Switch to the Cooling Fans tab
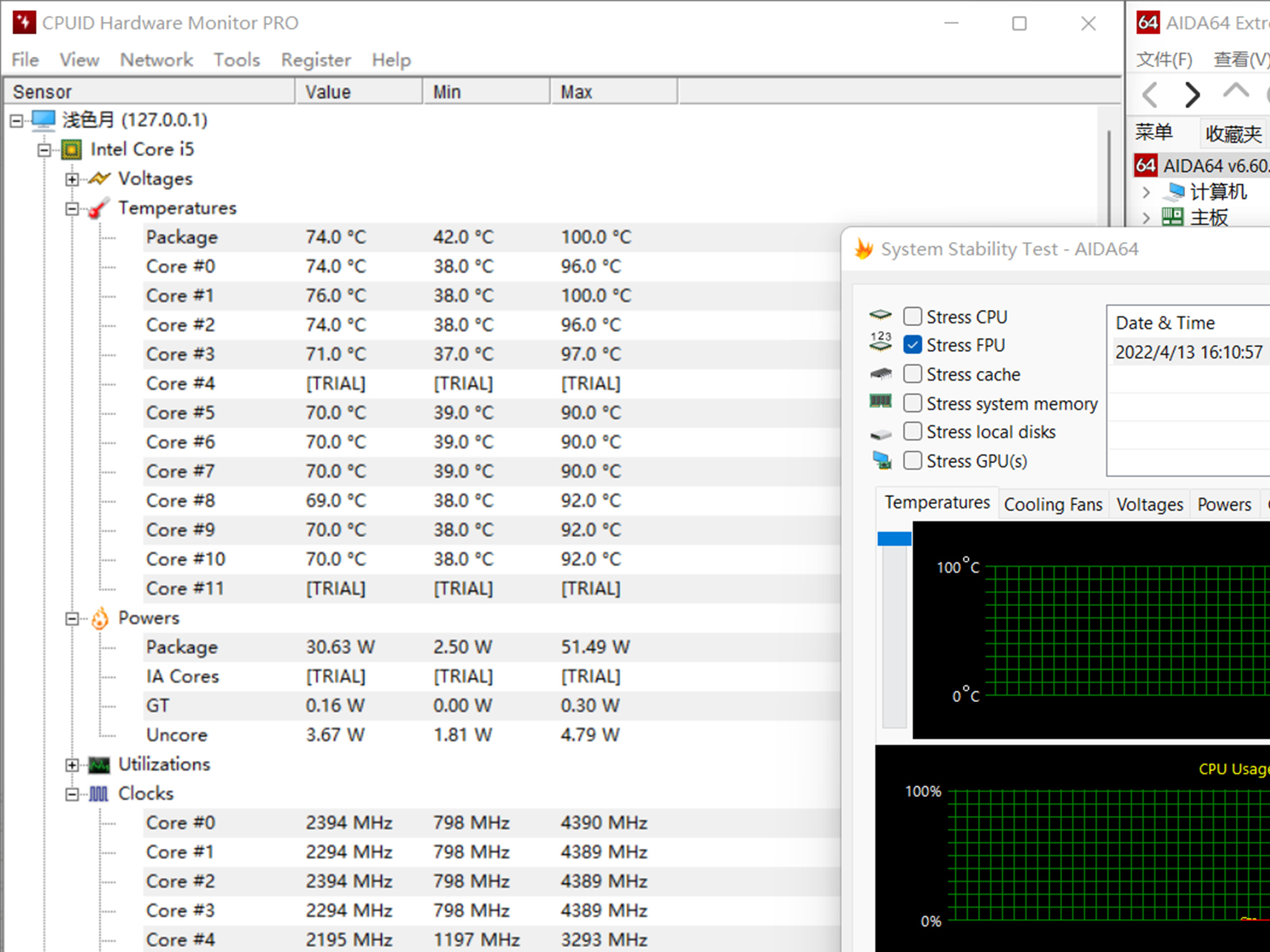Image resolution: width=1270 pixels, height=952 pixels. coord(1053,505)
